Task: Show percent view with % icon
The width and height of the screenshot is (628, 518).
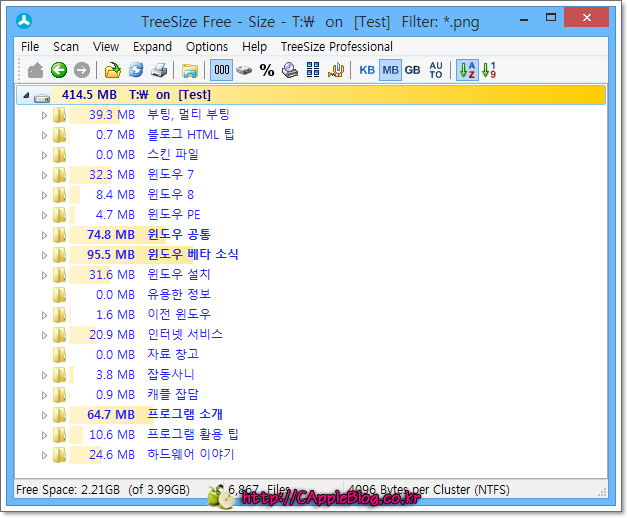Action: pyautogui.click(x=267, y=71)
